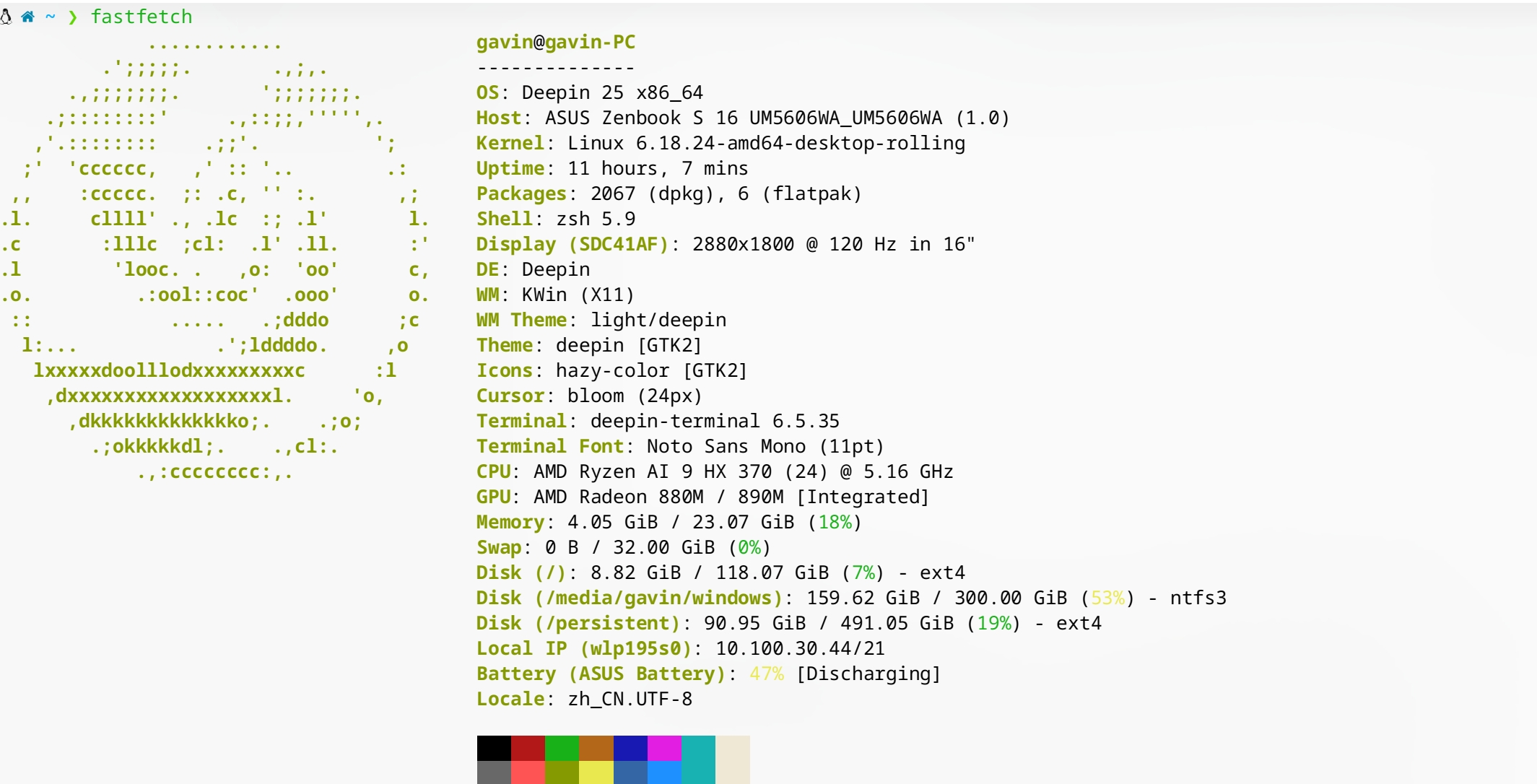Click the Host value 'ASUS Zenbook S 16'
The image size is (1537, 784).
pyautogui.click(x=640, y=118)
